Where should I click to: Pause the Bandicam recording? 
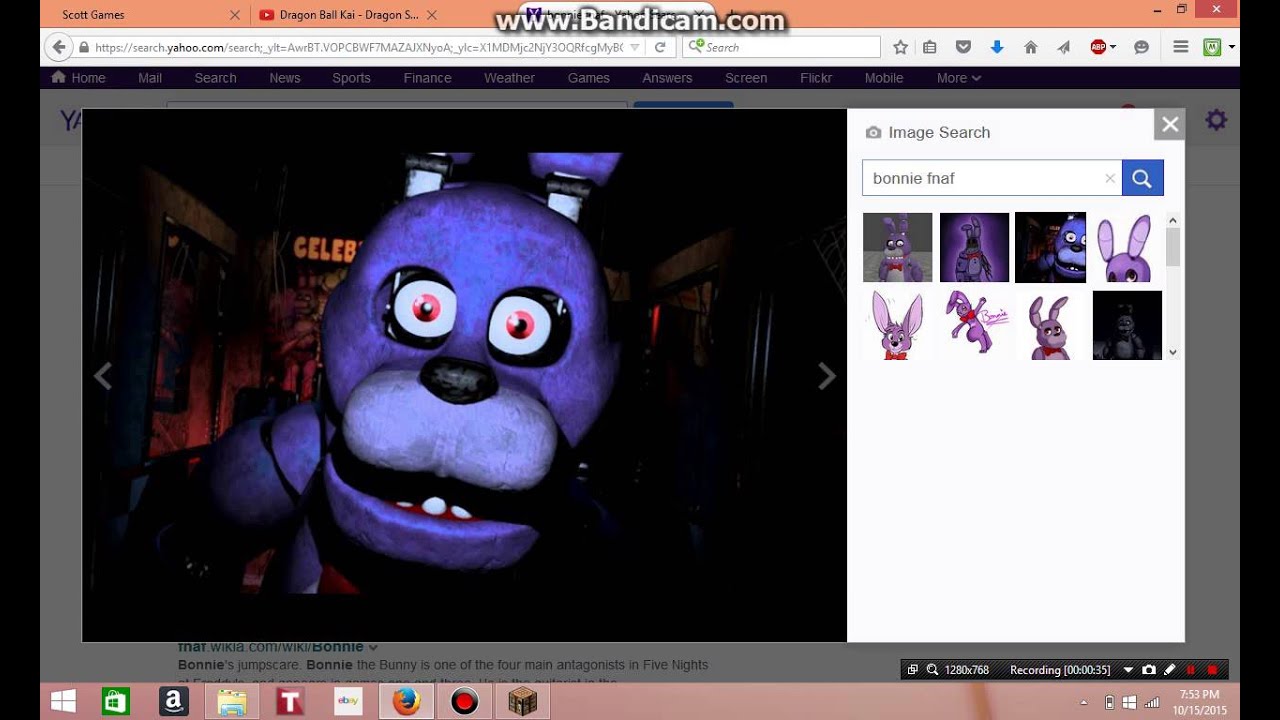(x=1190, y=670)
